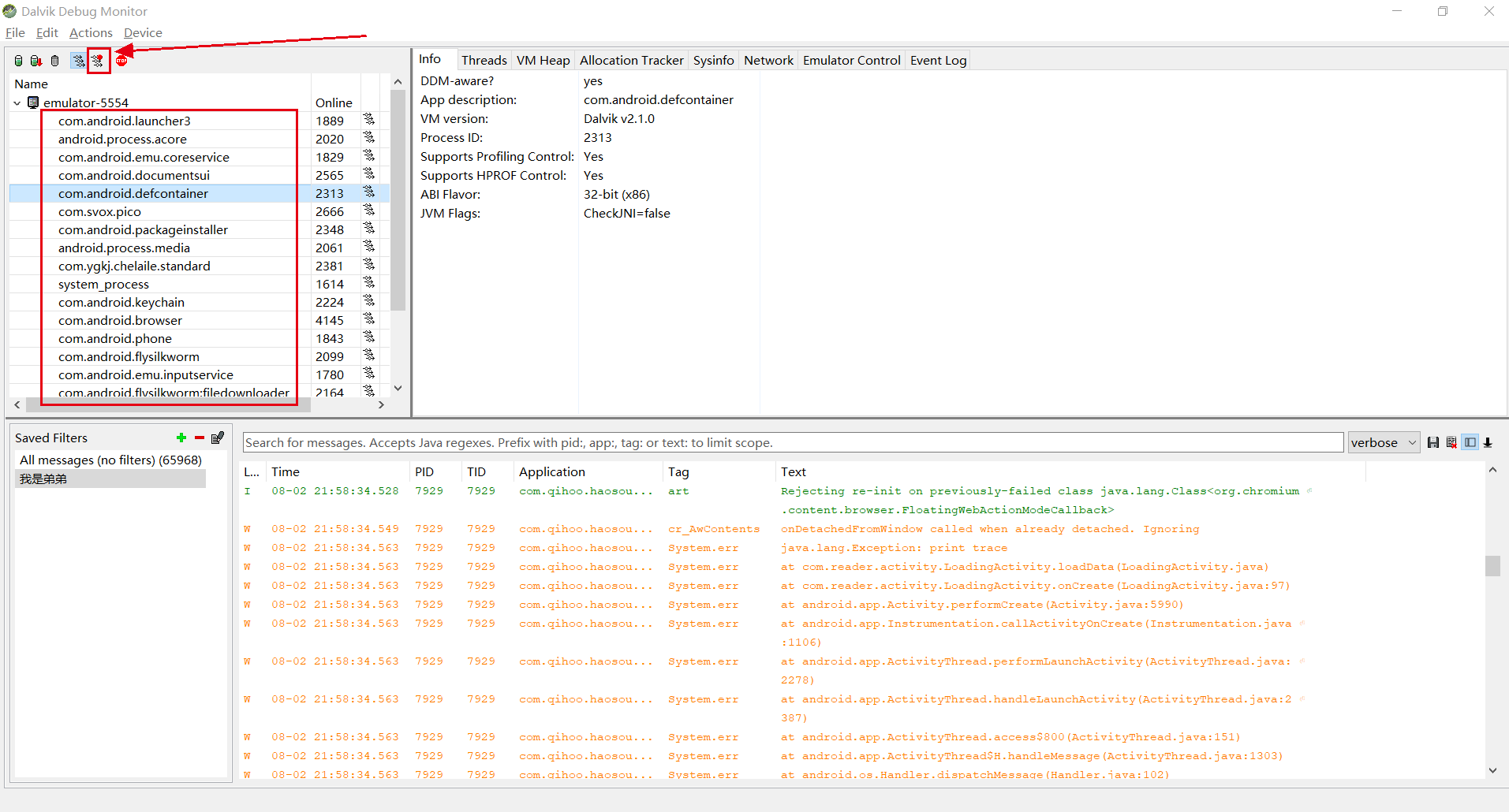Toggle scroll lock down-arrow icon
The image size is (1509, 812).
(x=1488, y=442)
